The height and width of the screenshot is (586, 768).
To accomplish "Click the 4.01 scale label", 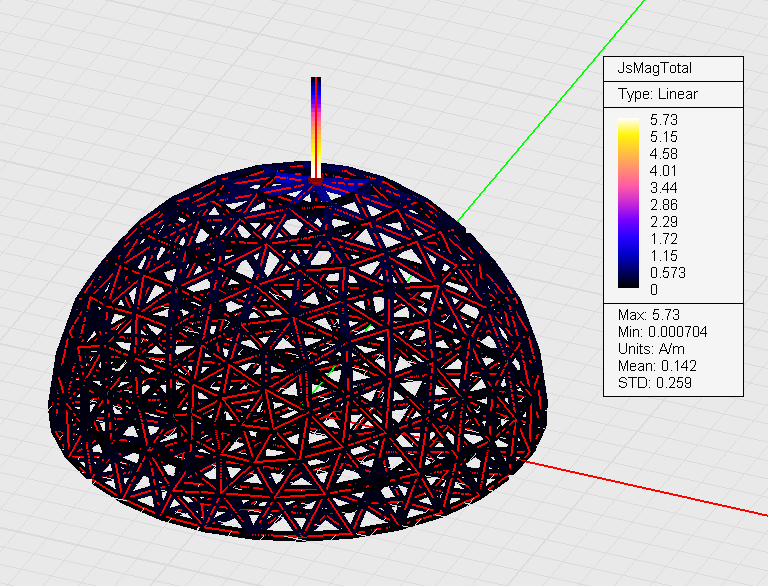I will [x=664, y=170].
